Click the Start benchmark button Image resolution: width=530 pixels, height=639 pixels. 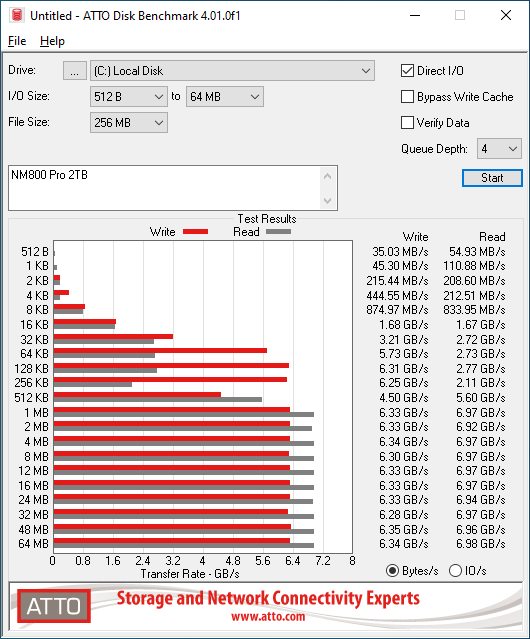coord(492,178)
